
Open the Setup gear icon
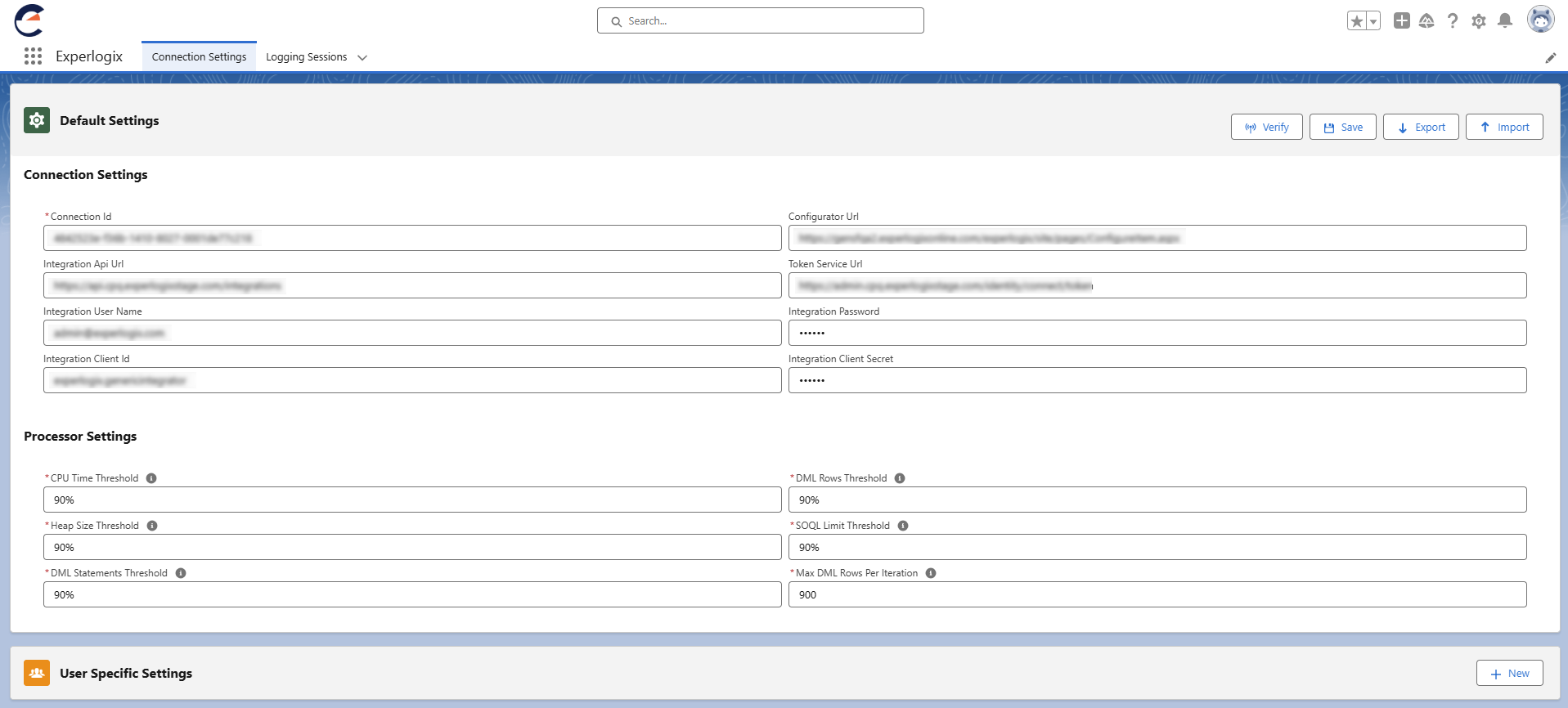click(1479, 21)
